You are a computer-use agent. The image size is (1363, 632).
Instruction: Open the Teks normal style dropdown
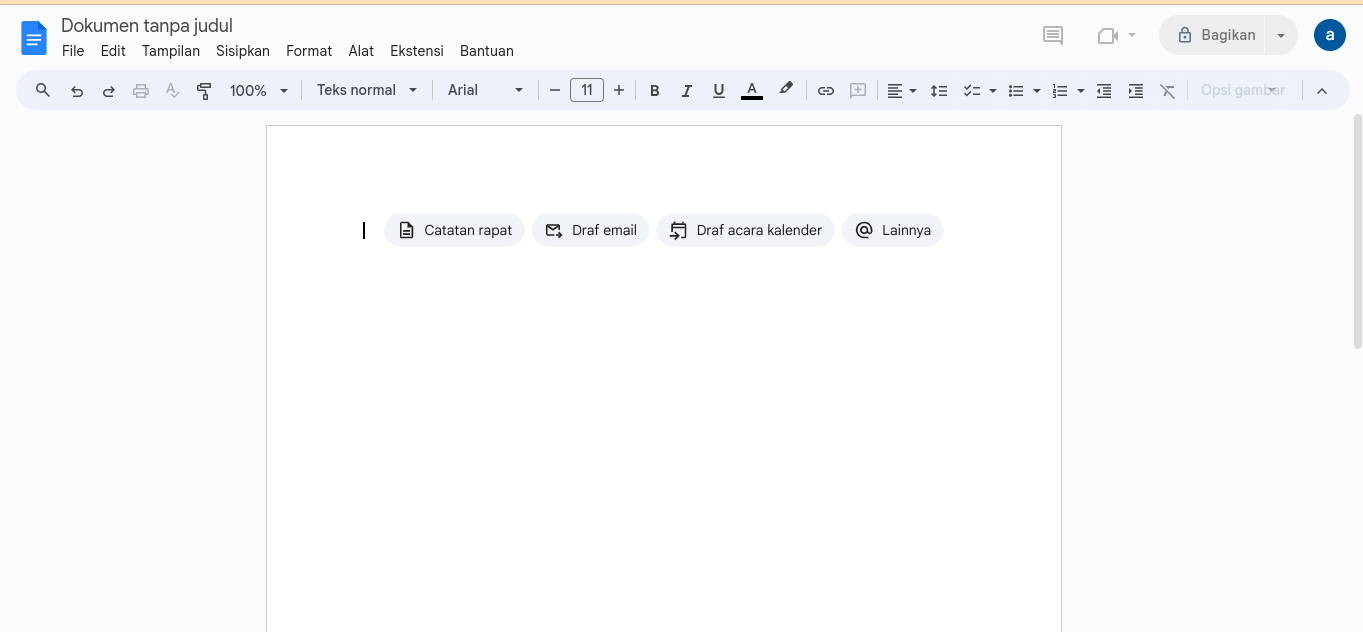(x=367, y=91)
